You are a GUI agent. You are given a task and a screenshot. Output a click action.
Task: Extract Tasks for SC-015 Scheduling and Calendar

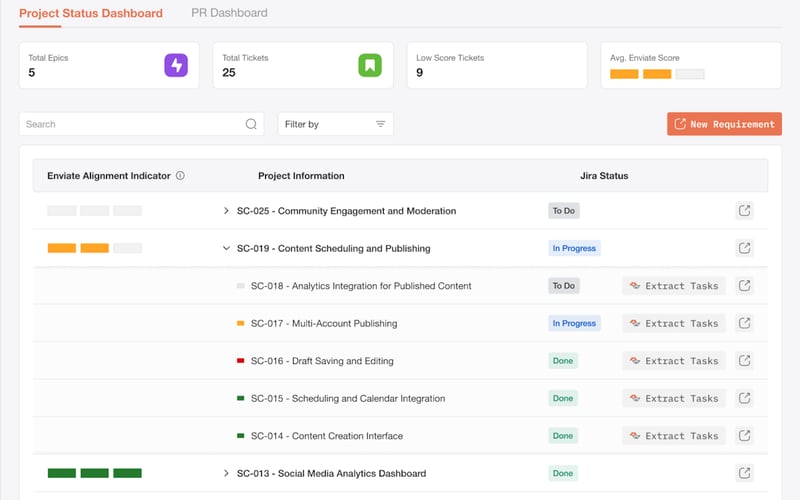click(673, 398)
